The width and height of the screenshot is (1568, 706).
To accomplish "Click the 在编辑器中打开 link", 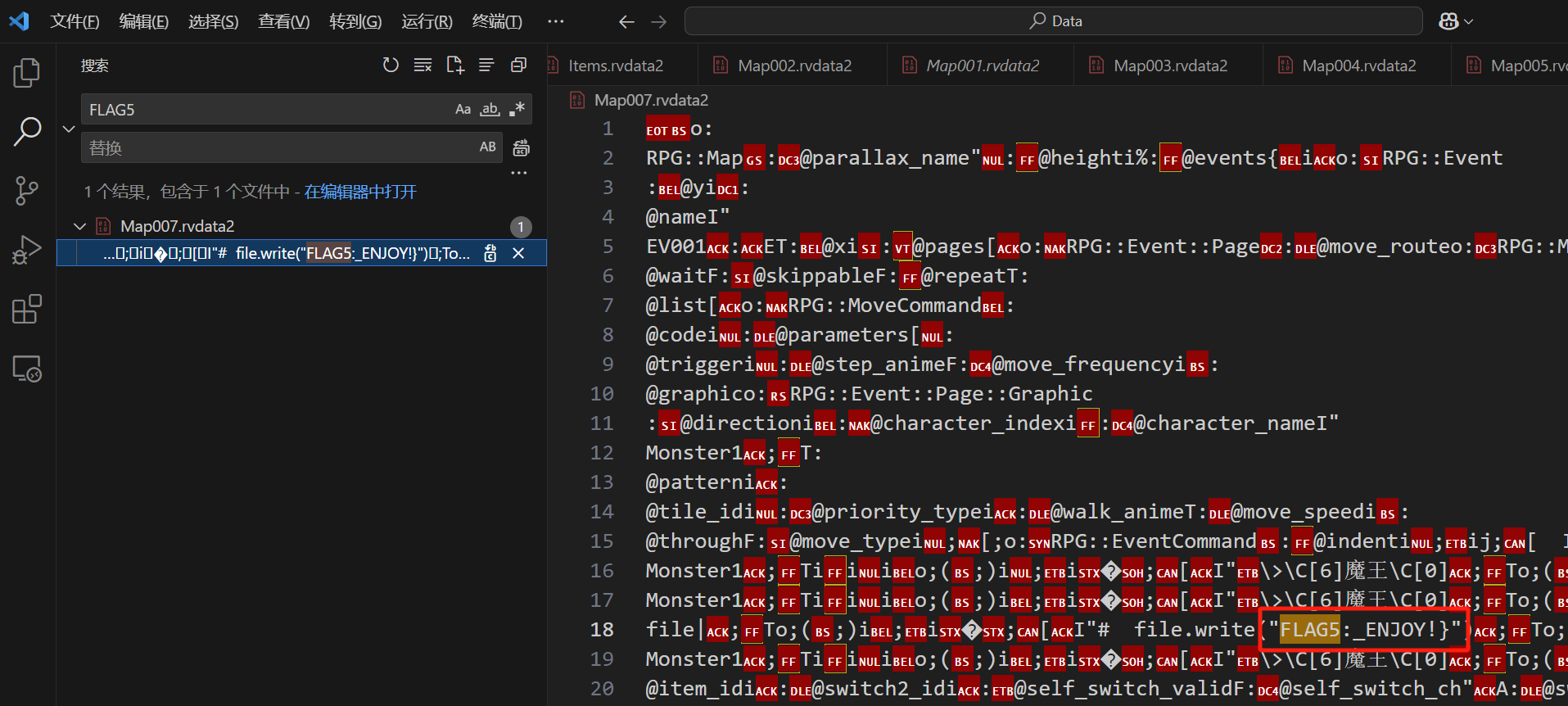I will pyautogui.click(x=360, y=192).
